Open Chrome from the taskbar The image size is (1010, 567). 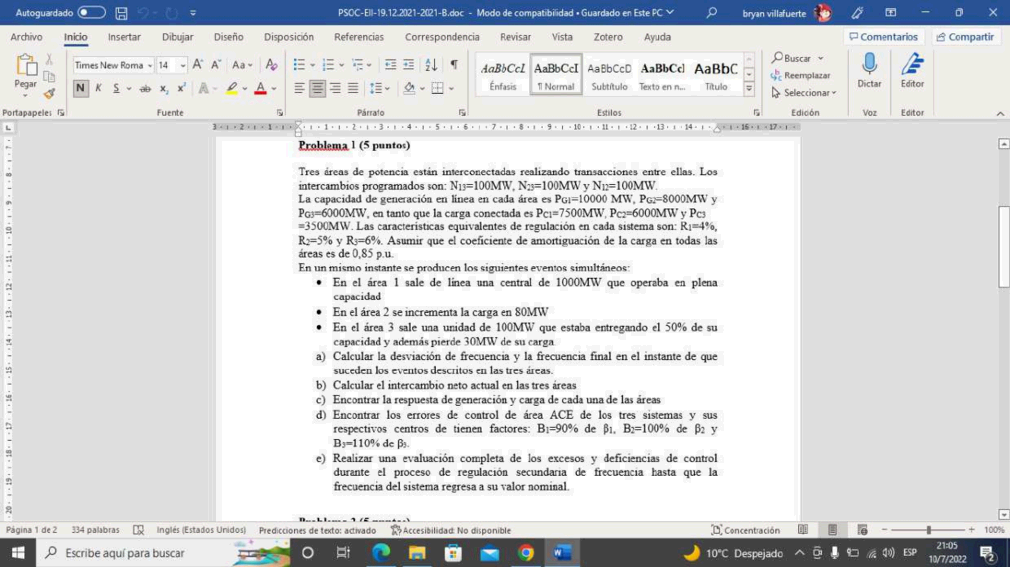click(x=526, y=553)
